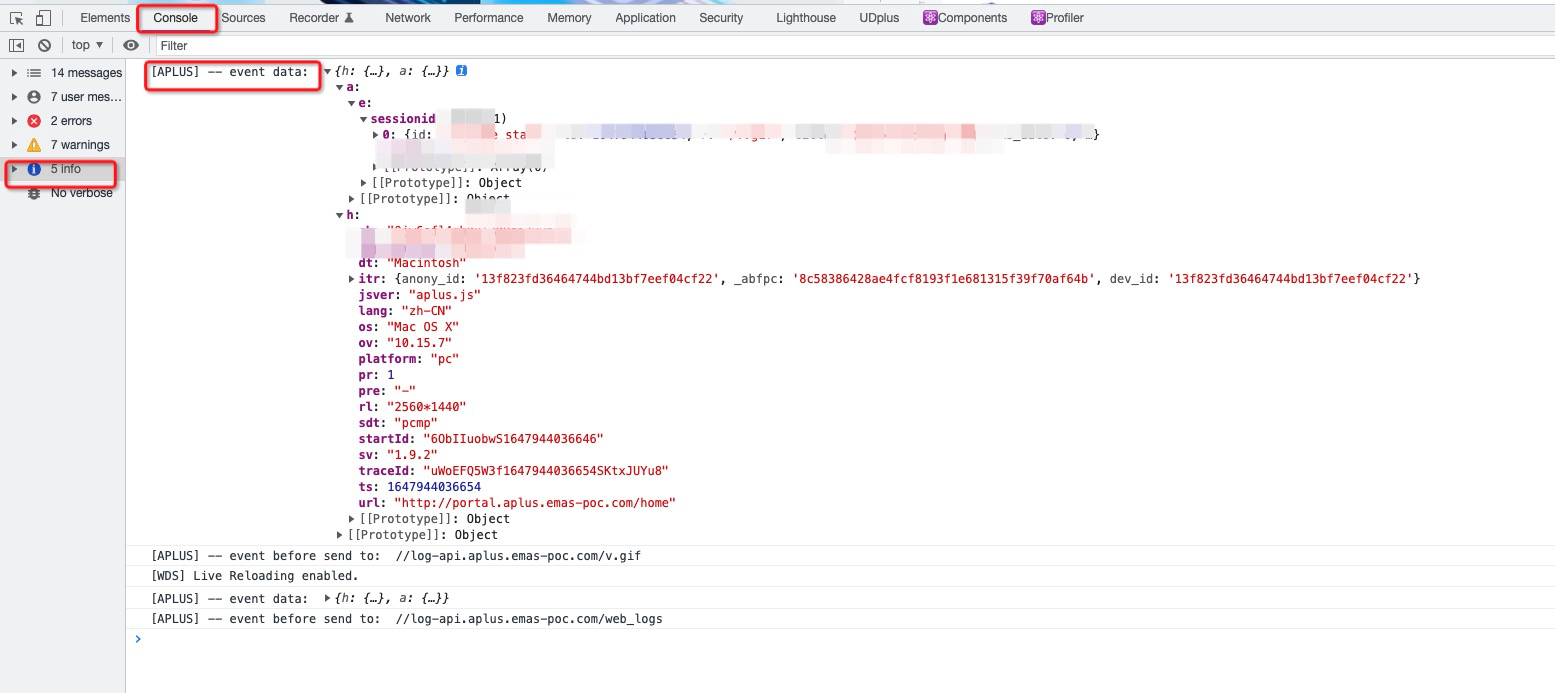Collapse the first event data object
Image resolution: width=1555 pixels, height=693 pixels.
(x=327, y=72)
